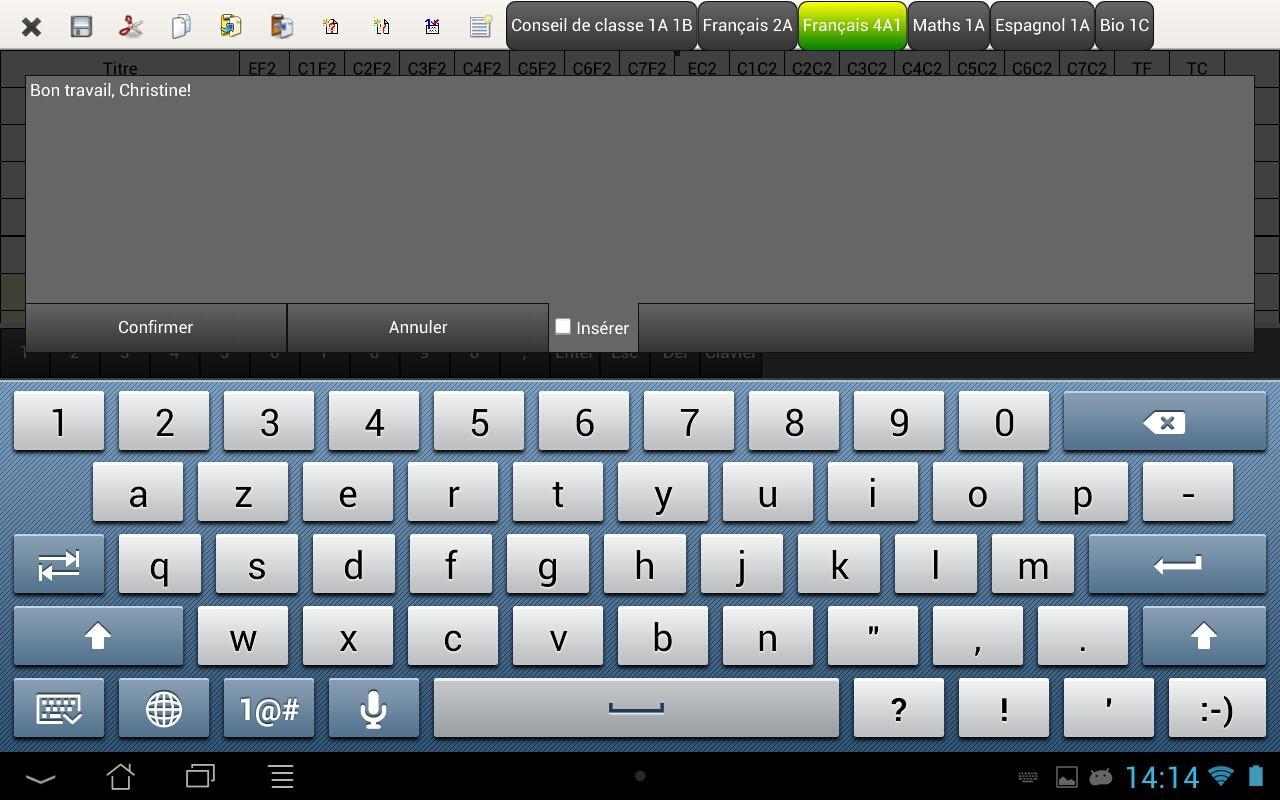Open Android menu lines button
Image resolution: width=1280 pixels, height=800 pixels.
(x=281, y=776)
